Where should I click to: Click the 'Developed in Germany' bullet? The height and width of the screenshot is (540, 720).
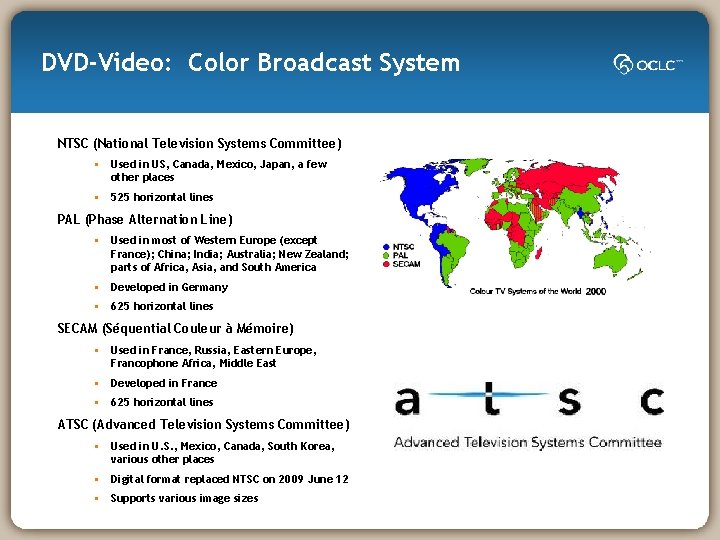169,287
